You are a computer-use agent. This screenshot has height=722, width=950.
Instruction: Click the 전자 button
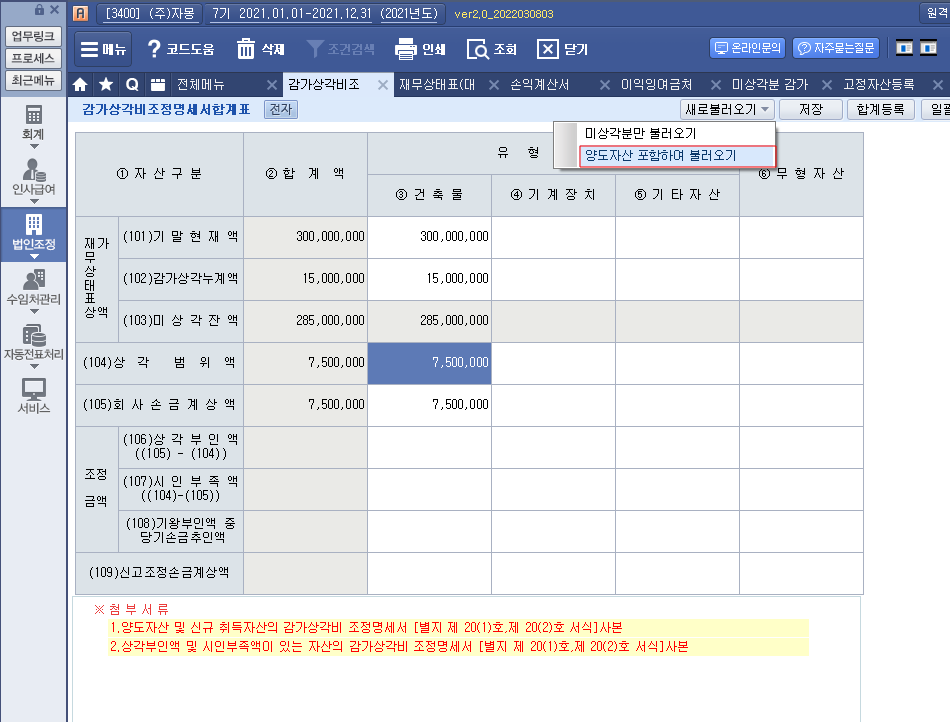tap(281, 110)
